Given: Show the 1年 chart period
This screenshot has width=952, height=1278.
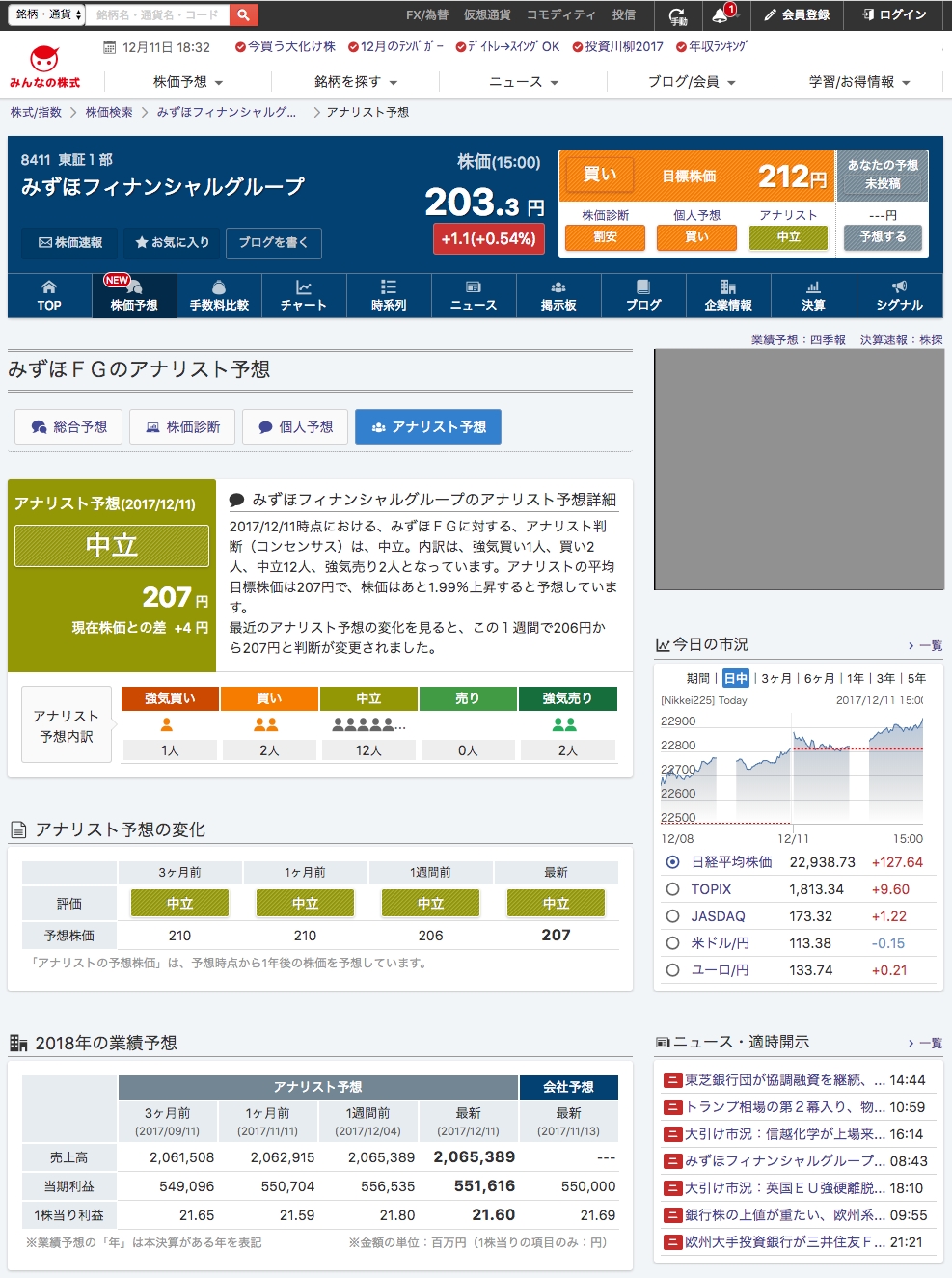Looking at the screenshot, I should pos(855,678).
